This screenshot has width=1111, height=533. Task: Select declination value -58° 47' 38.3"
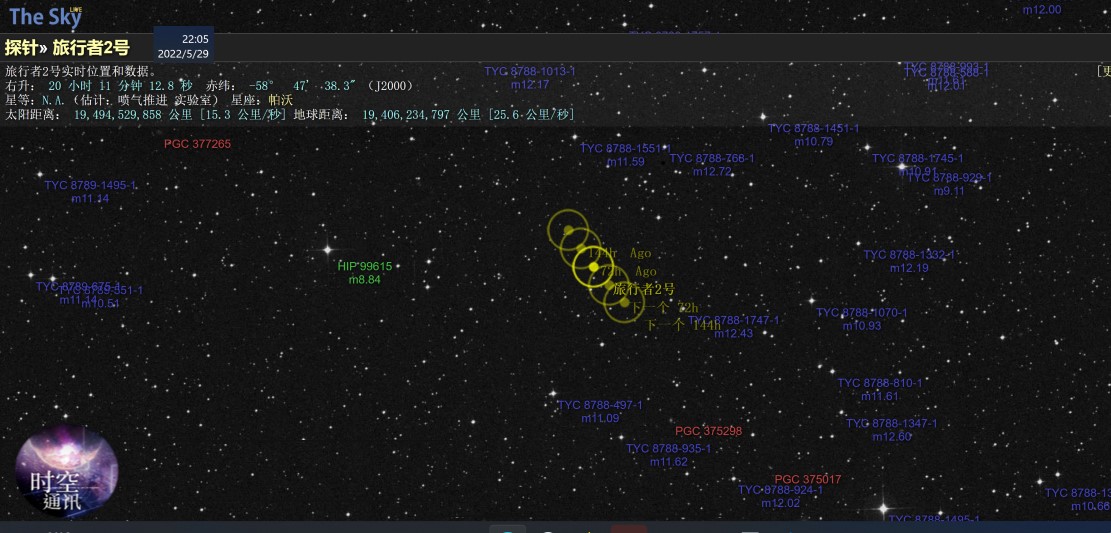pos(302,86)
